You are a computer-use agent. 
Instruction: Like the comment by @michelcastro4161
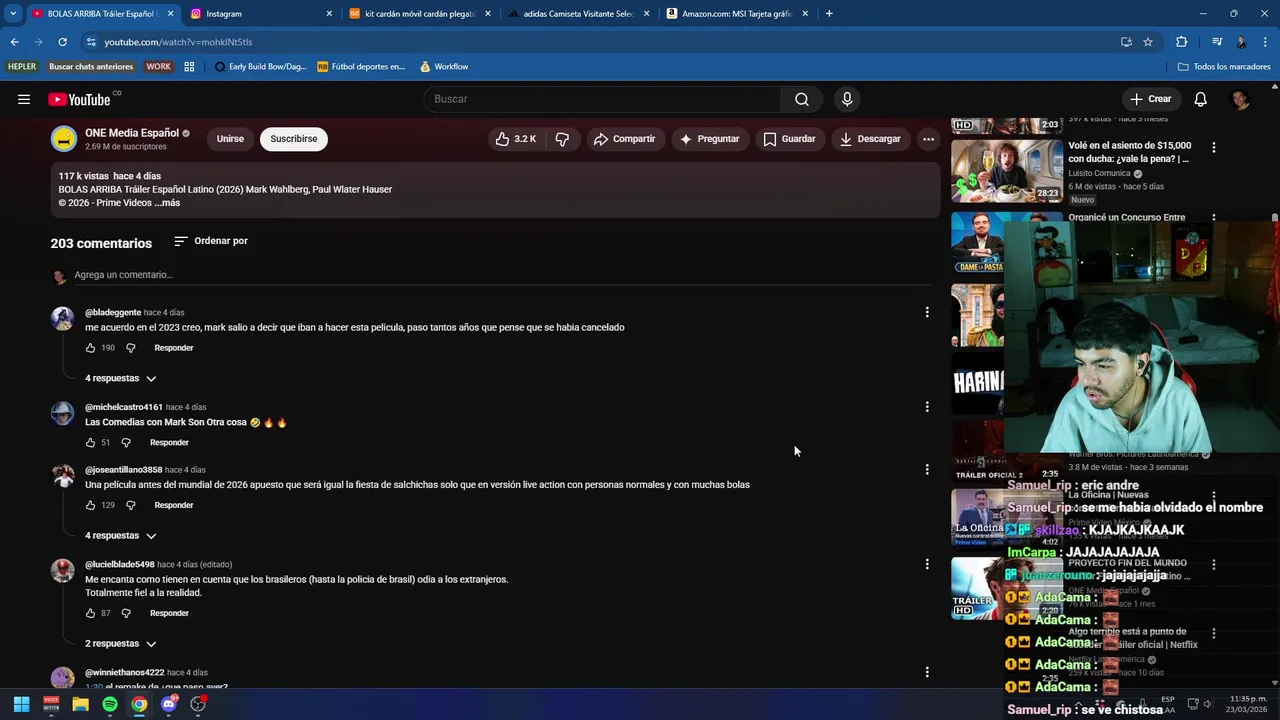click(x=91, y=442)
